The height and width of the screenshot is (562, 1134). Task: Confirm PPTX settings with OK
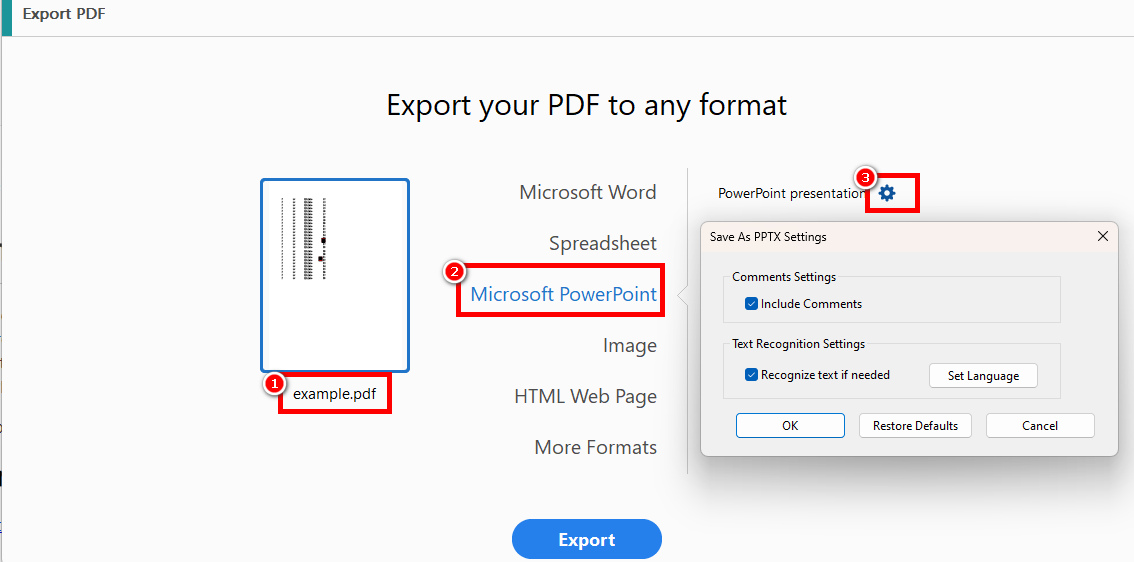click(x=790, y=426)
